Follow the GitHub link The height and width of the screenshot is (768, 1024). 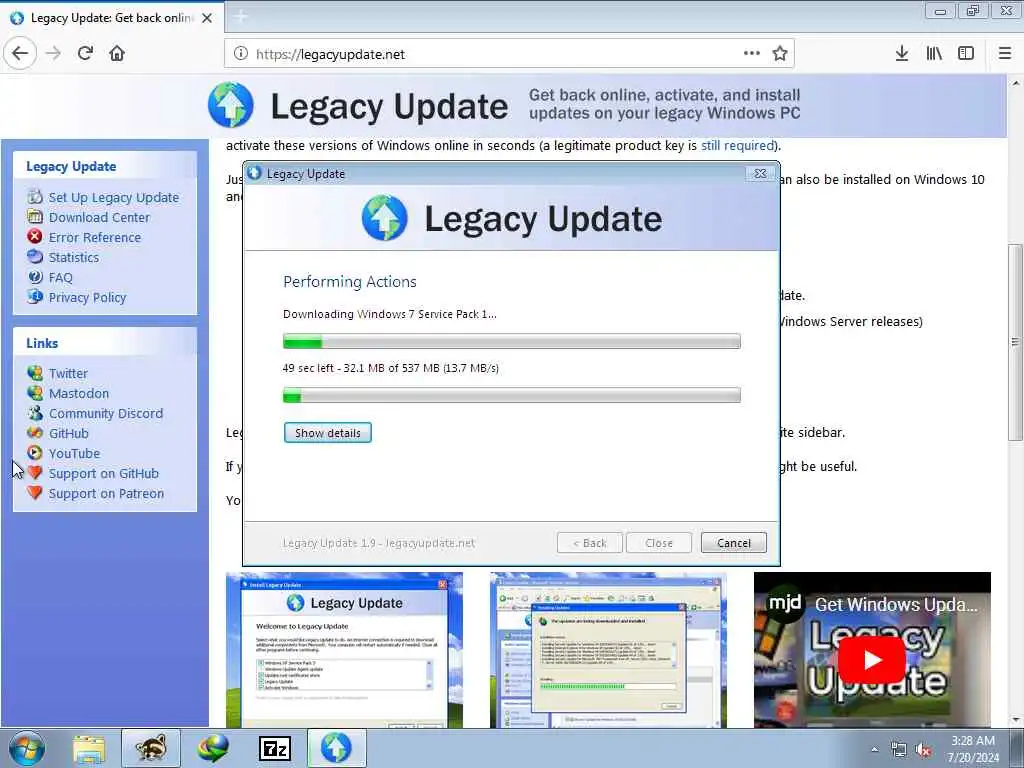(x=69, y=434)
